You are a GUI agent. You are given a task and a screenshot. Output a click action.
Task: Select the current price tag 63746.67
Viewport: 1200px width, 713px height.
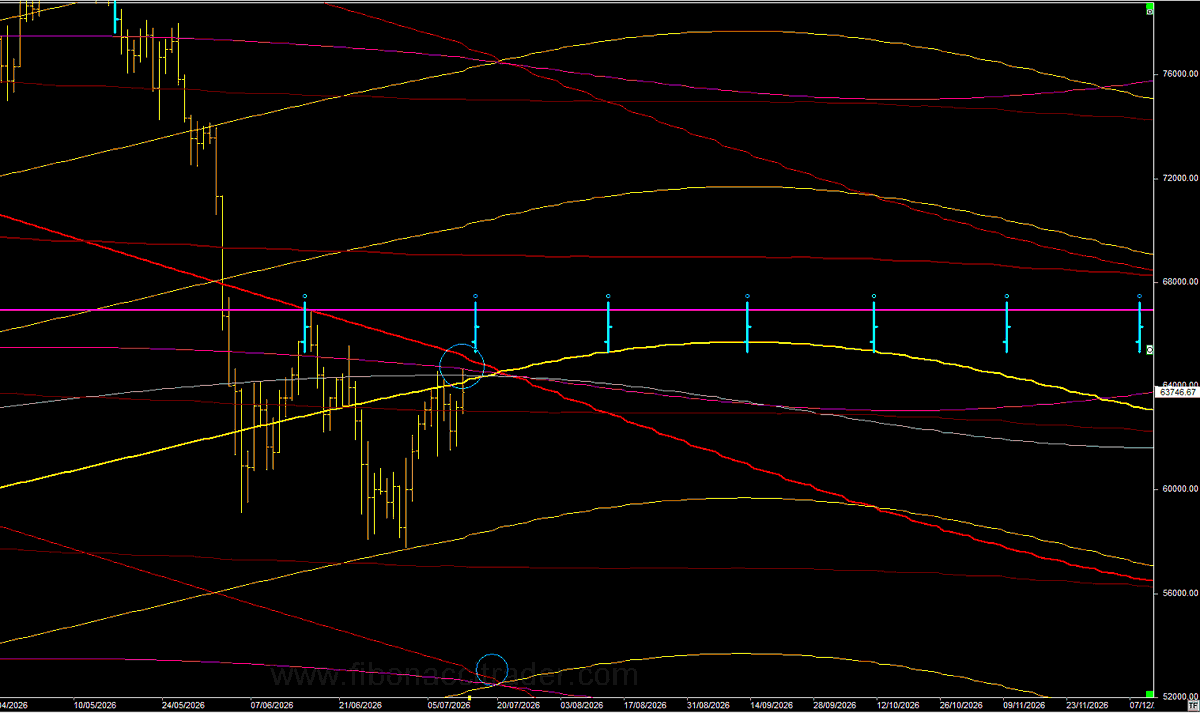click(x=1177, y=393)
